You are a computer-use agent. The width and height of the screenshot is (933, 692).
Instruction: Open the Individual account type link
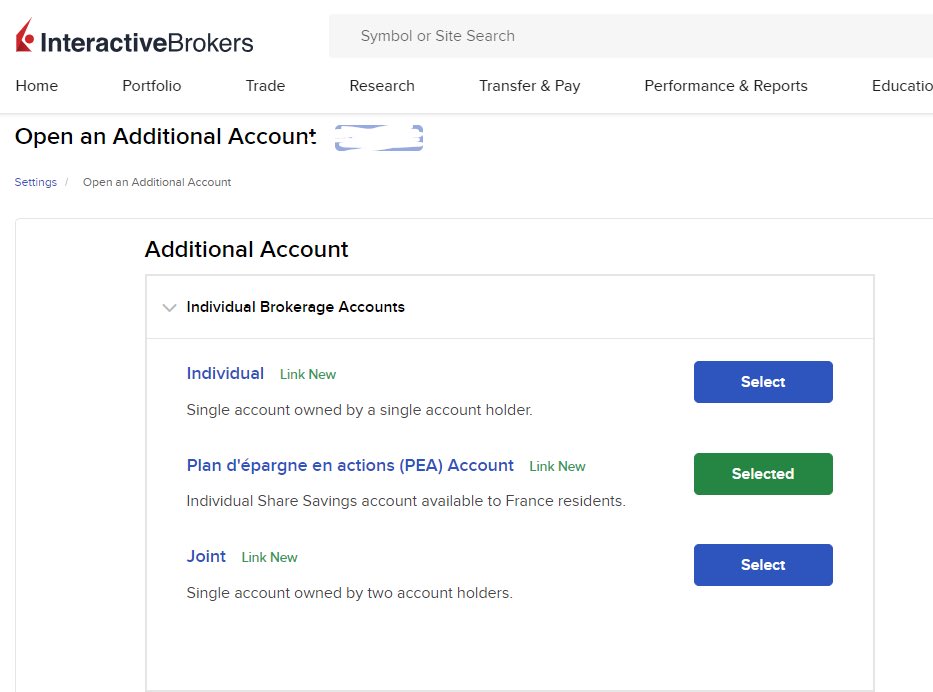tap(226, 373)
